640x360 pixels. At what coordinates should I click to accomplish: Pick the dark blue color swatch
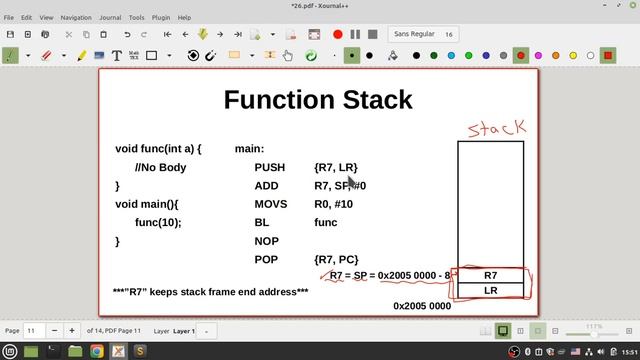pos(486,56)
